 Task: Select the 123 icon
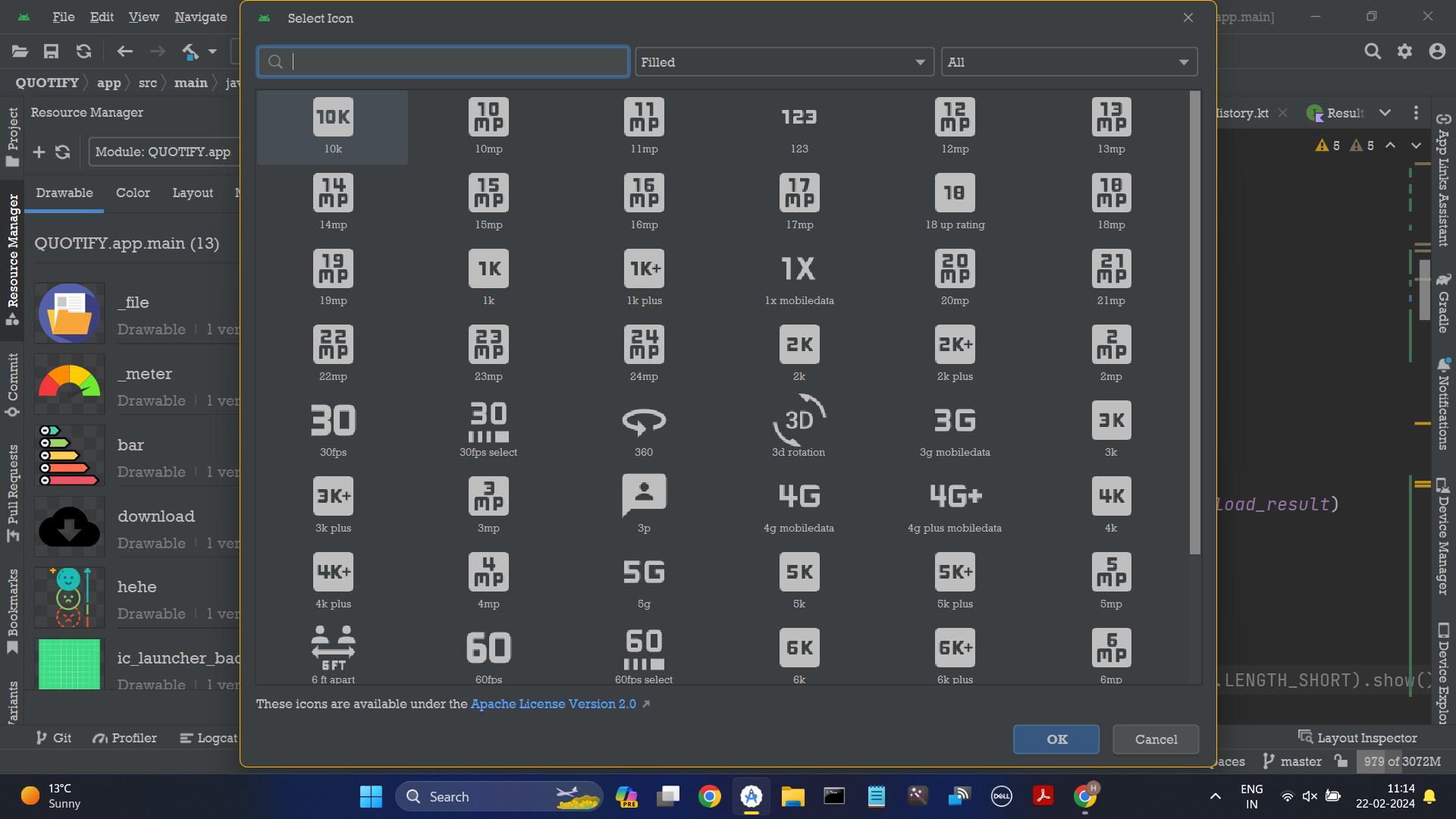coord(799,118)
